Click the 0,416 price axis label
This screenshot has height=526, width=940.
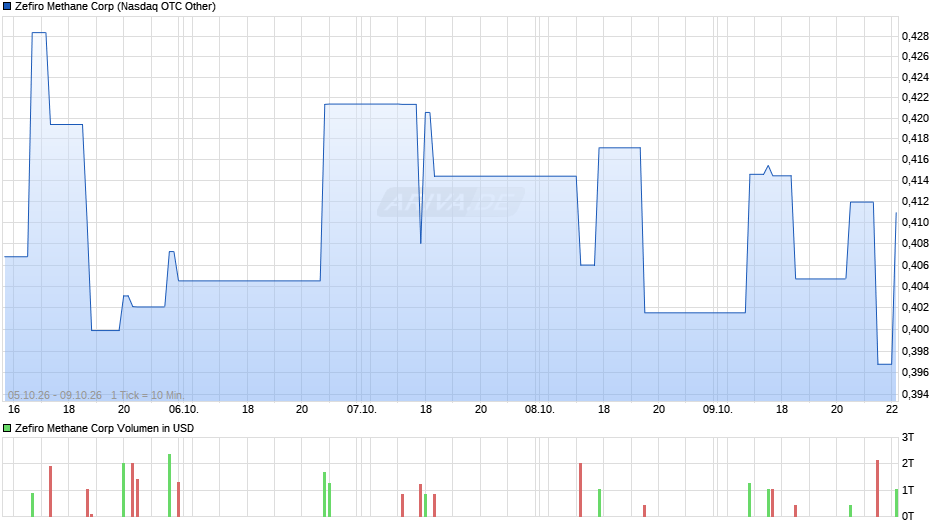click(915, 160)
